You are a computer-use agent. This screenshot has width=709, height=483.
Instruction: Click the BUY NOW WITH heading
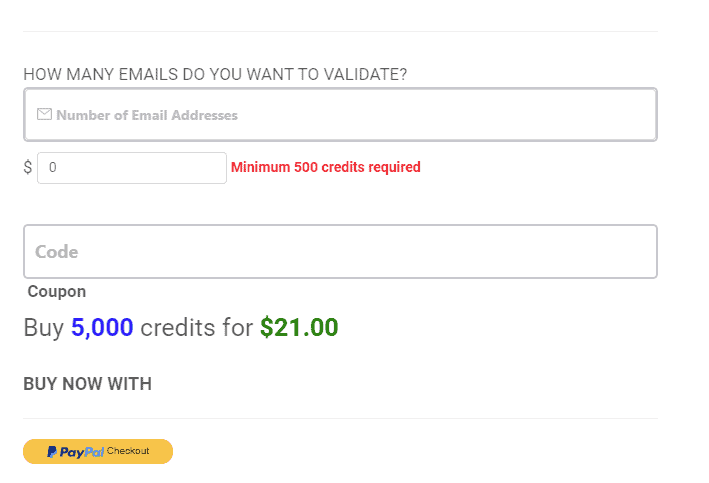[88, 384]
